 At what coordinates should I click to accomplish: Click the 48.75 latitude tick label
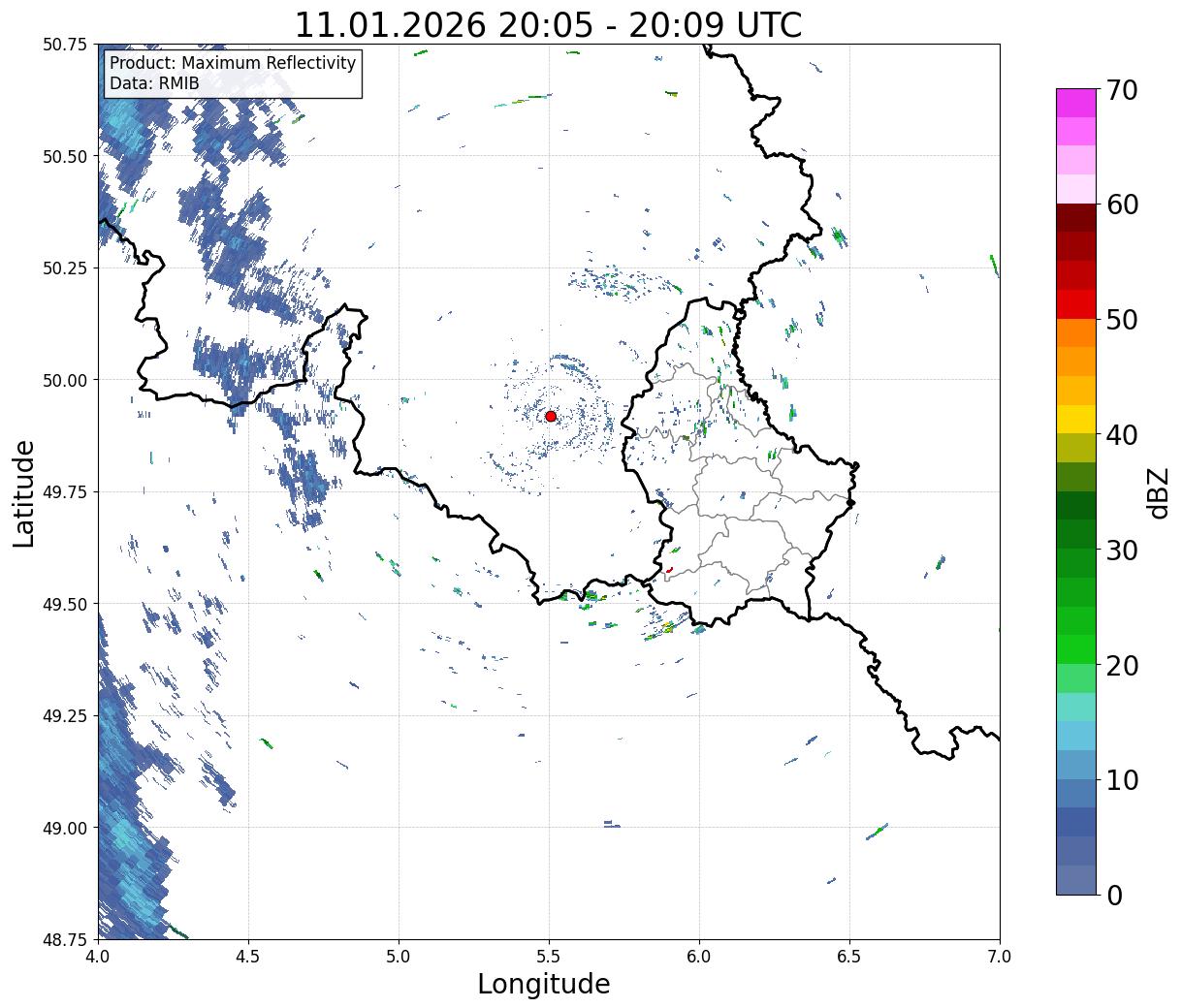(65, 939)
